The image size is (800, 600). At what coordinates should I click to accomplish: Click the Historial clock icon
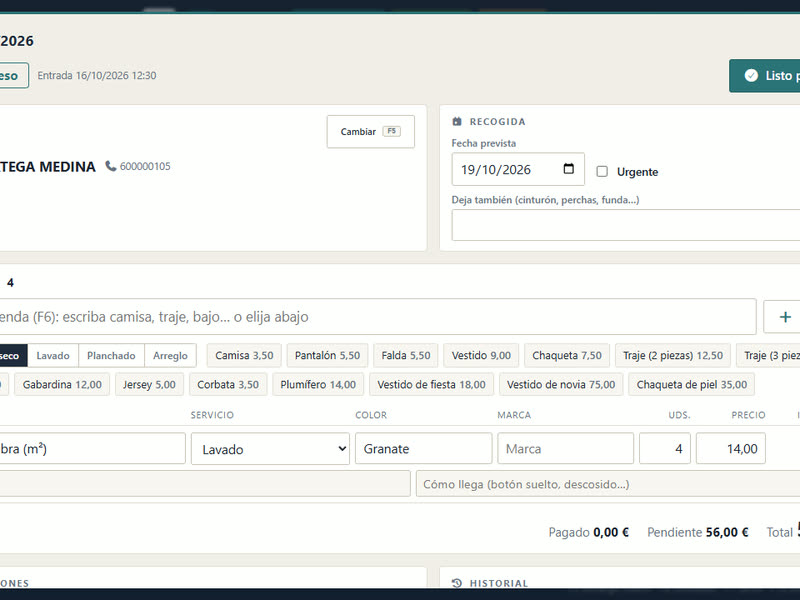[x=457, y=583]
